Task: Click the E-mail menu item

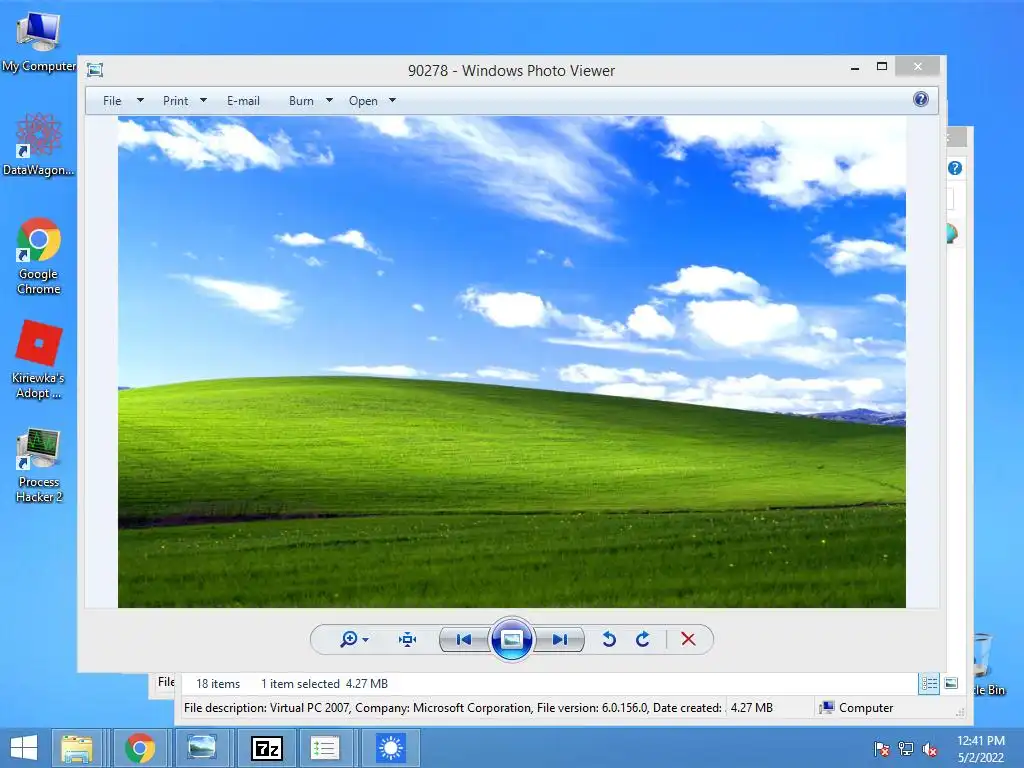Action: point(244,101)
